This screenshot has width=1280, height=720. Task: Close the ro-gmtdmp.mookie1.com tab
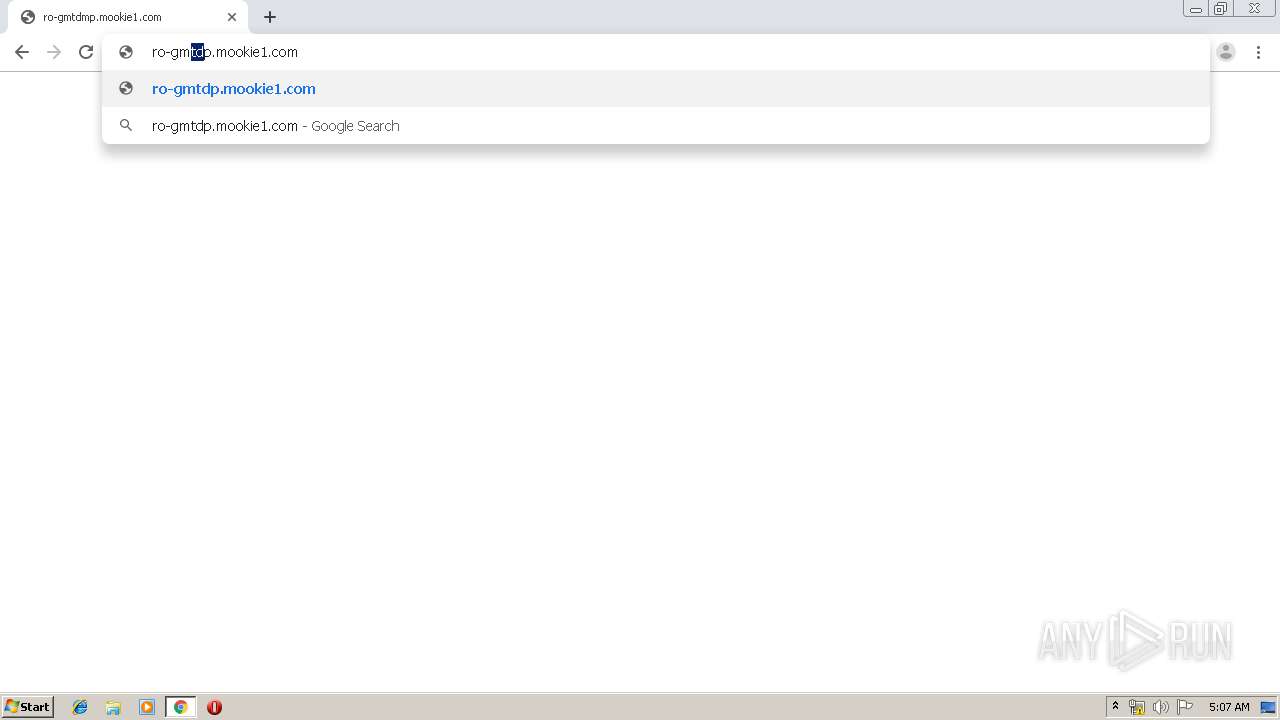click(x=232, y=17)
